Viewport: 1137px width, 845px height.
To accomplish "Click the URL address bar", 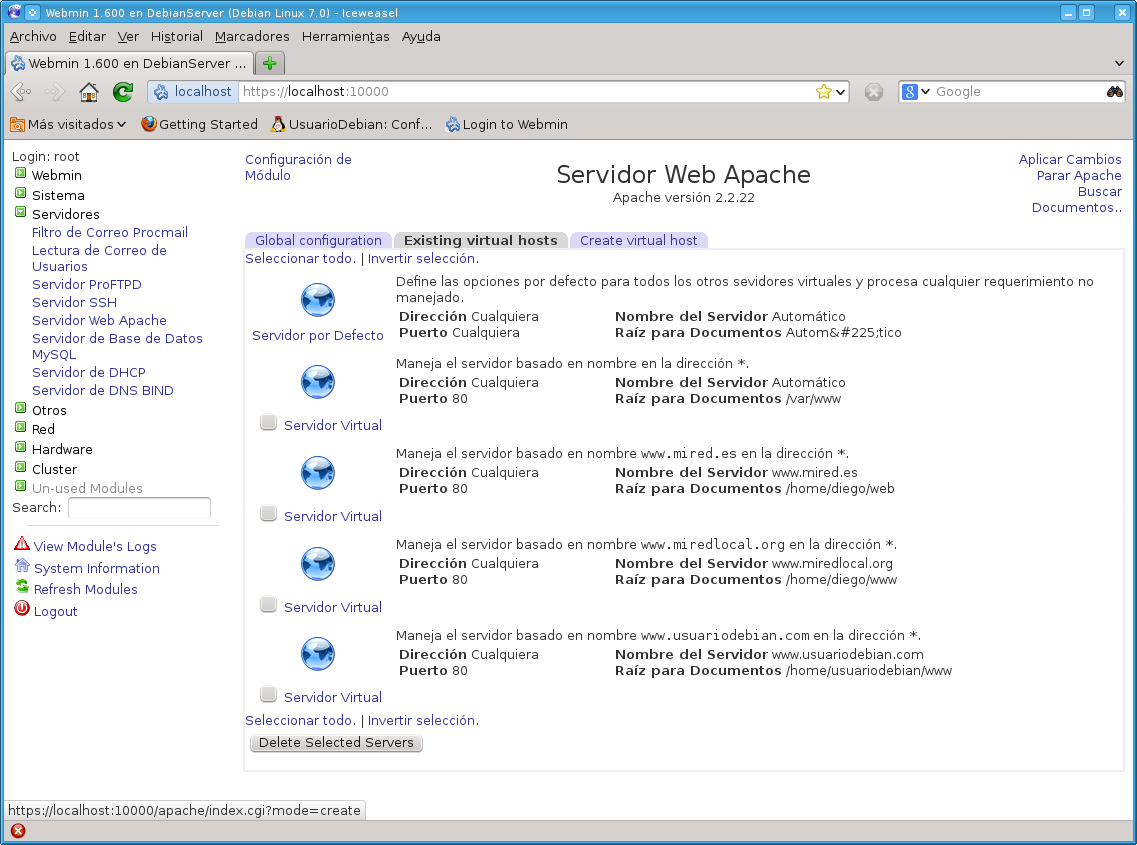I will click(x=527, y=91).
